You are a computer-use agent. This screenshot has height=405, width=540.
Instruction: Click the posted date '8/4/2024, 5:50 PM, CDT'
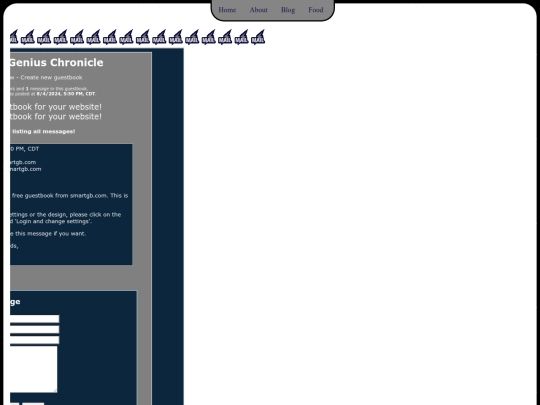pos(65,94)
